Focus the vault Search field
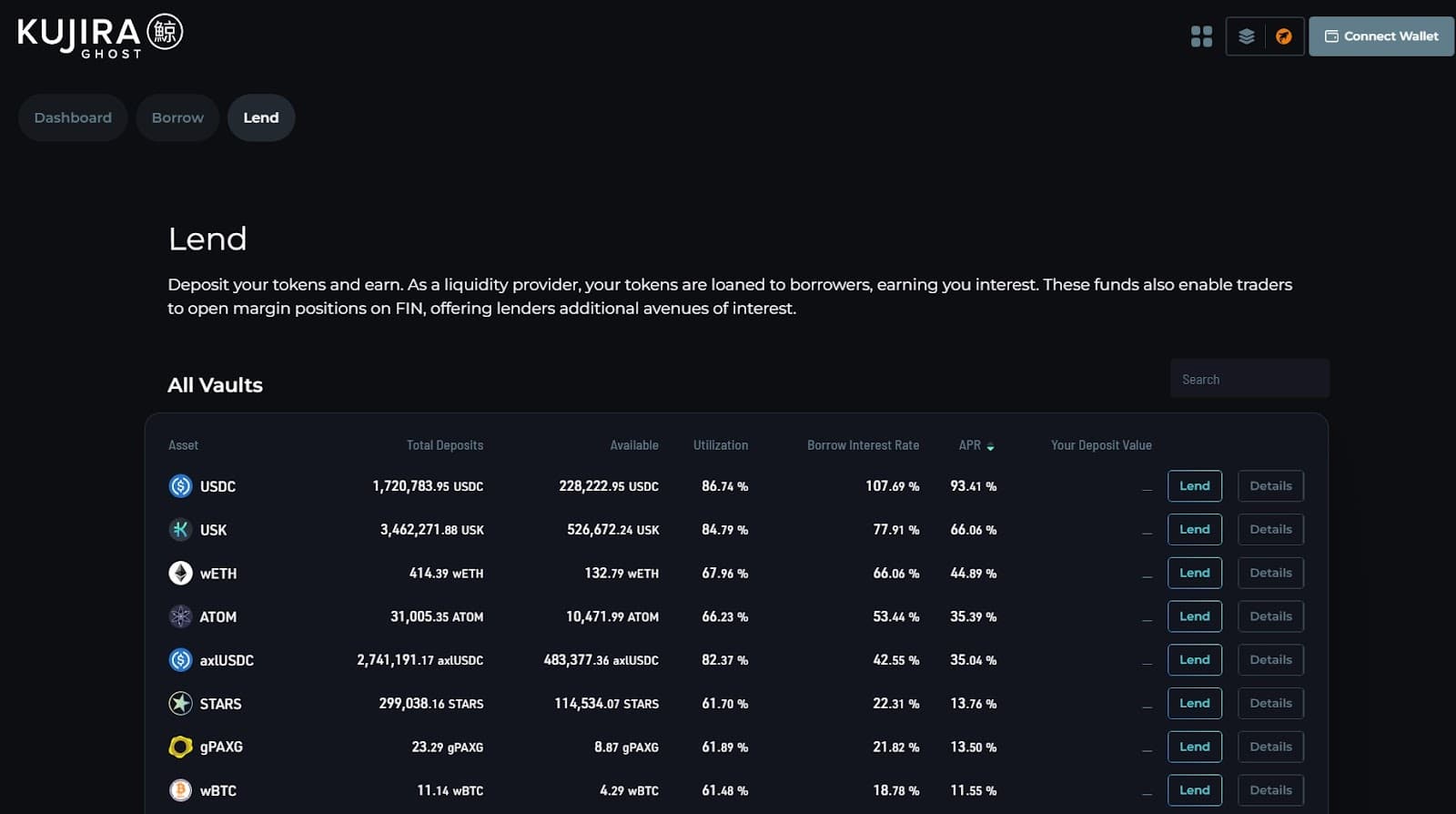 coord(1249,379)
